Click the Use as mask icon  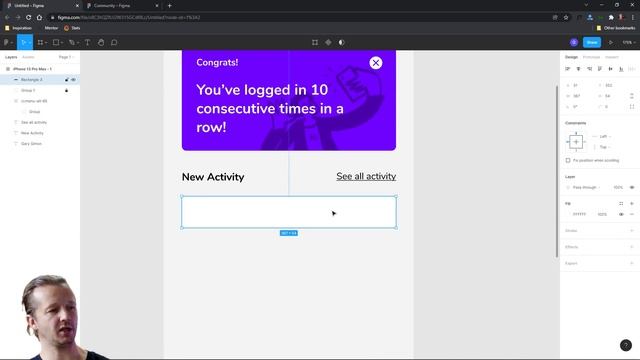(x=342, y=42)
